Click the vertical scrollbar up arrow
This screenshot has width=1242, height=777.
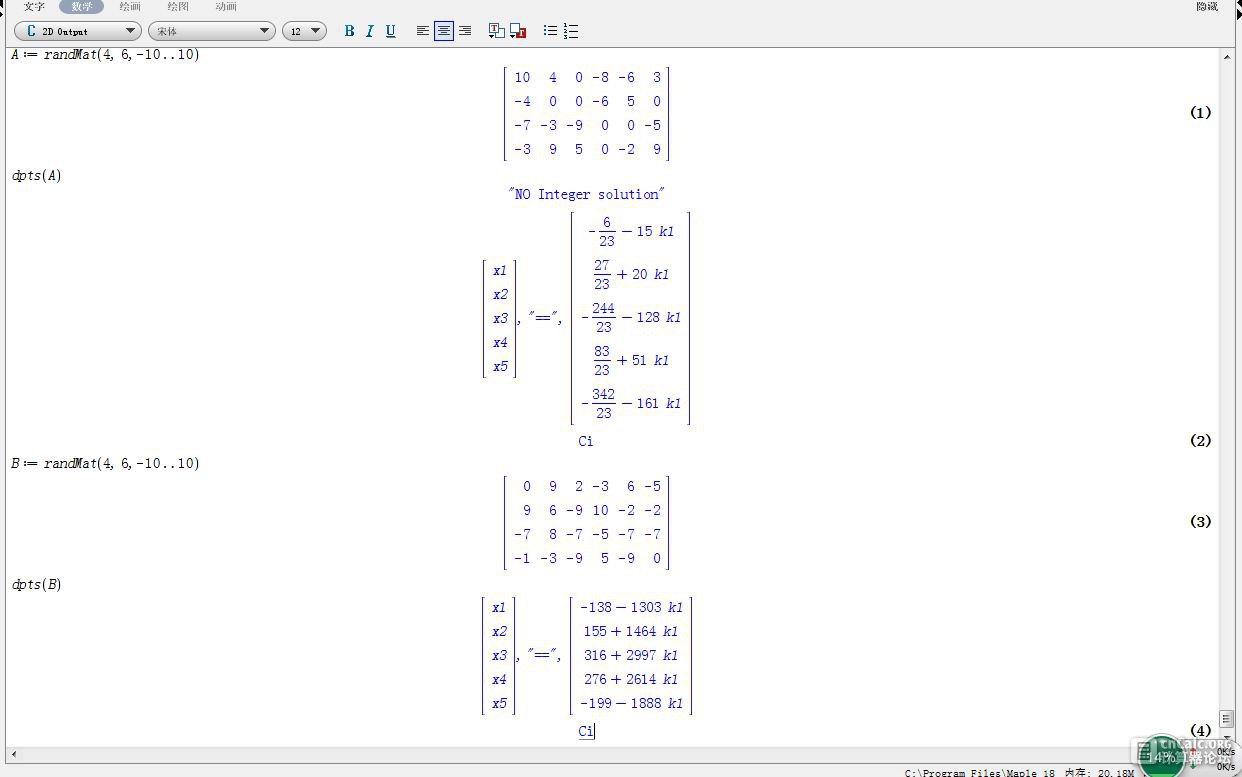(x=1227, y=56)
